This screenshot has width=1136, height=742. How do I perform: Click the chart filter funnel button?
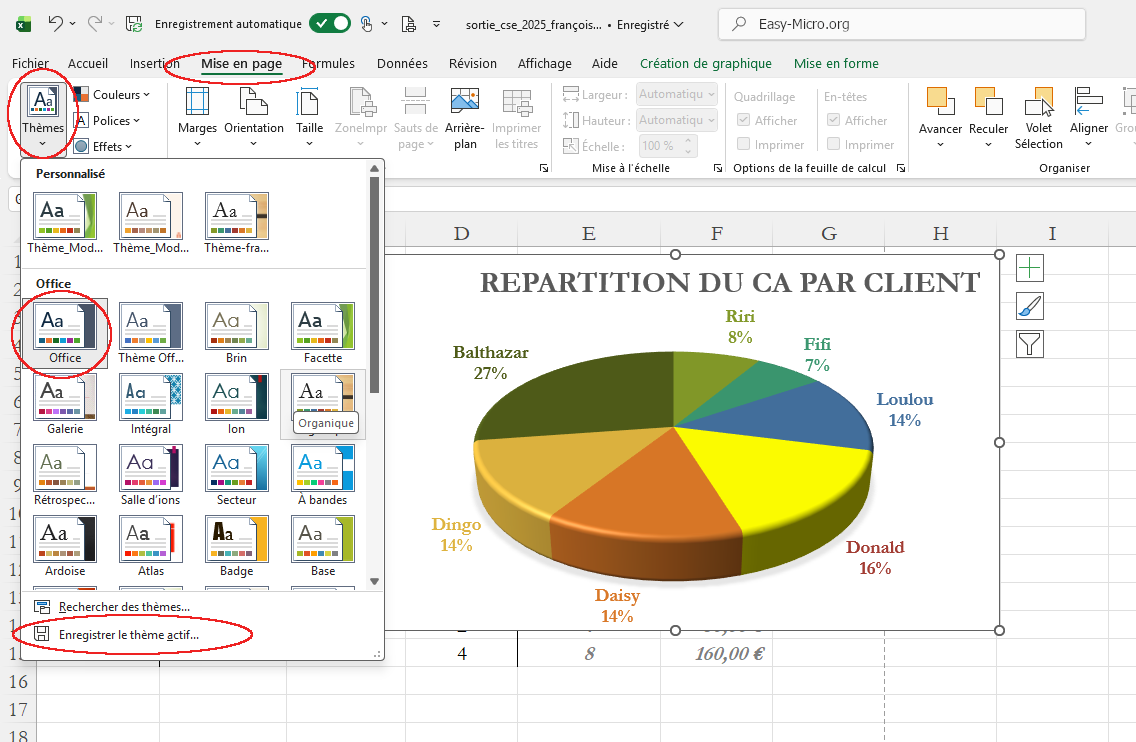[x=1030, y=345]
